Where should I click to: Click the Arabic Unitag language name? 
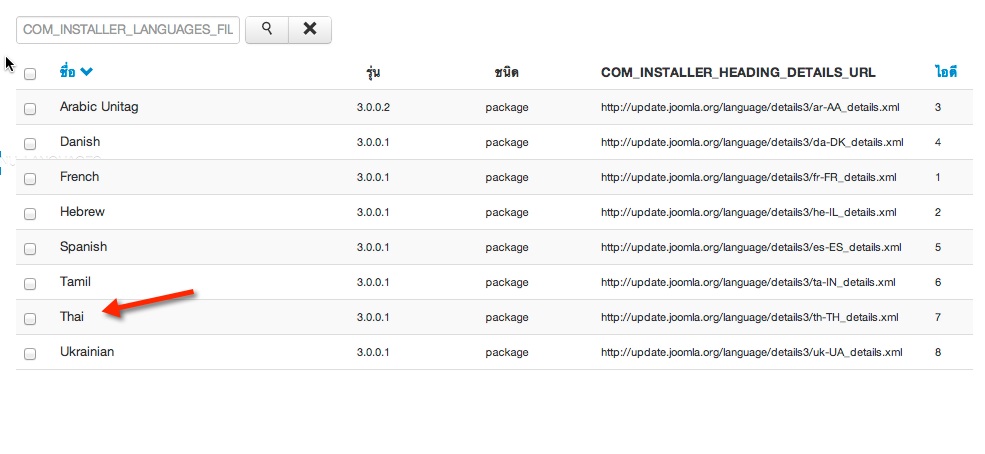point(99,107)
